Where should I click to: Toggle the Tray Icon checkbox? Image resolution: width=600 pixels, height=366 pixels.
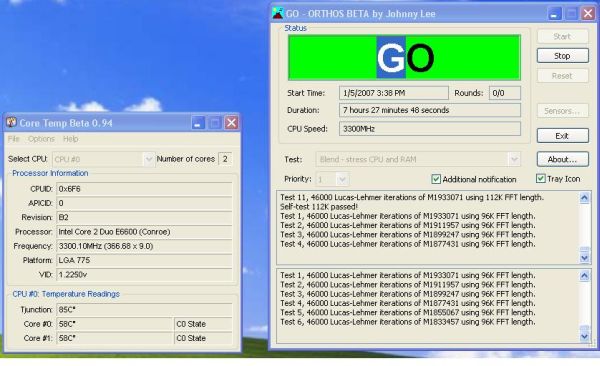(540, 178)
